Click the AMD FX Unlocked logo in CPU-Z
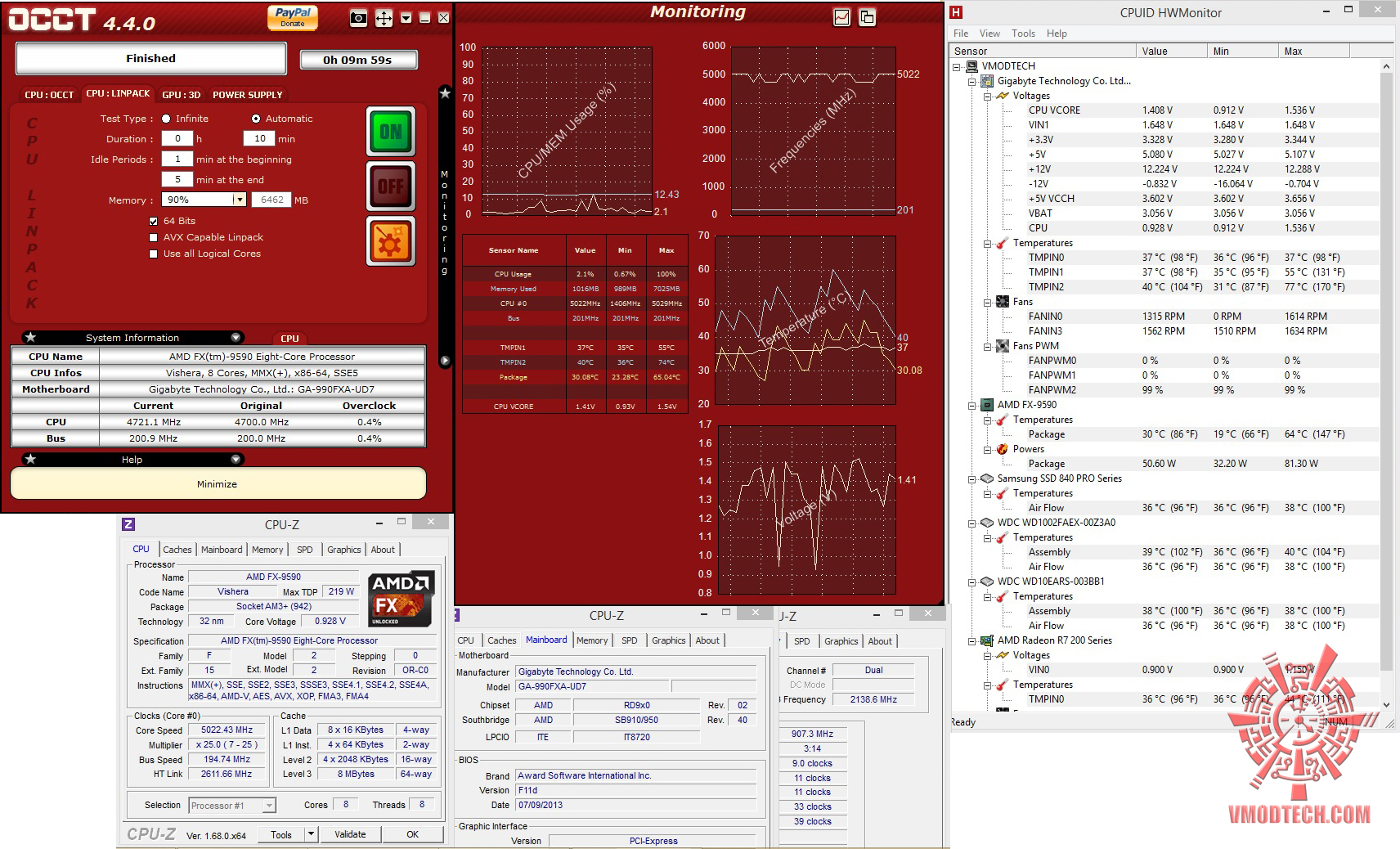 click(x=402, y=600)
